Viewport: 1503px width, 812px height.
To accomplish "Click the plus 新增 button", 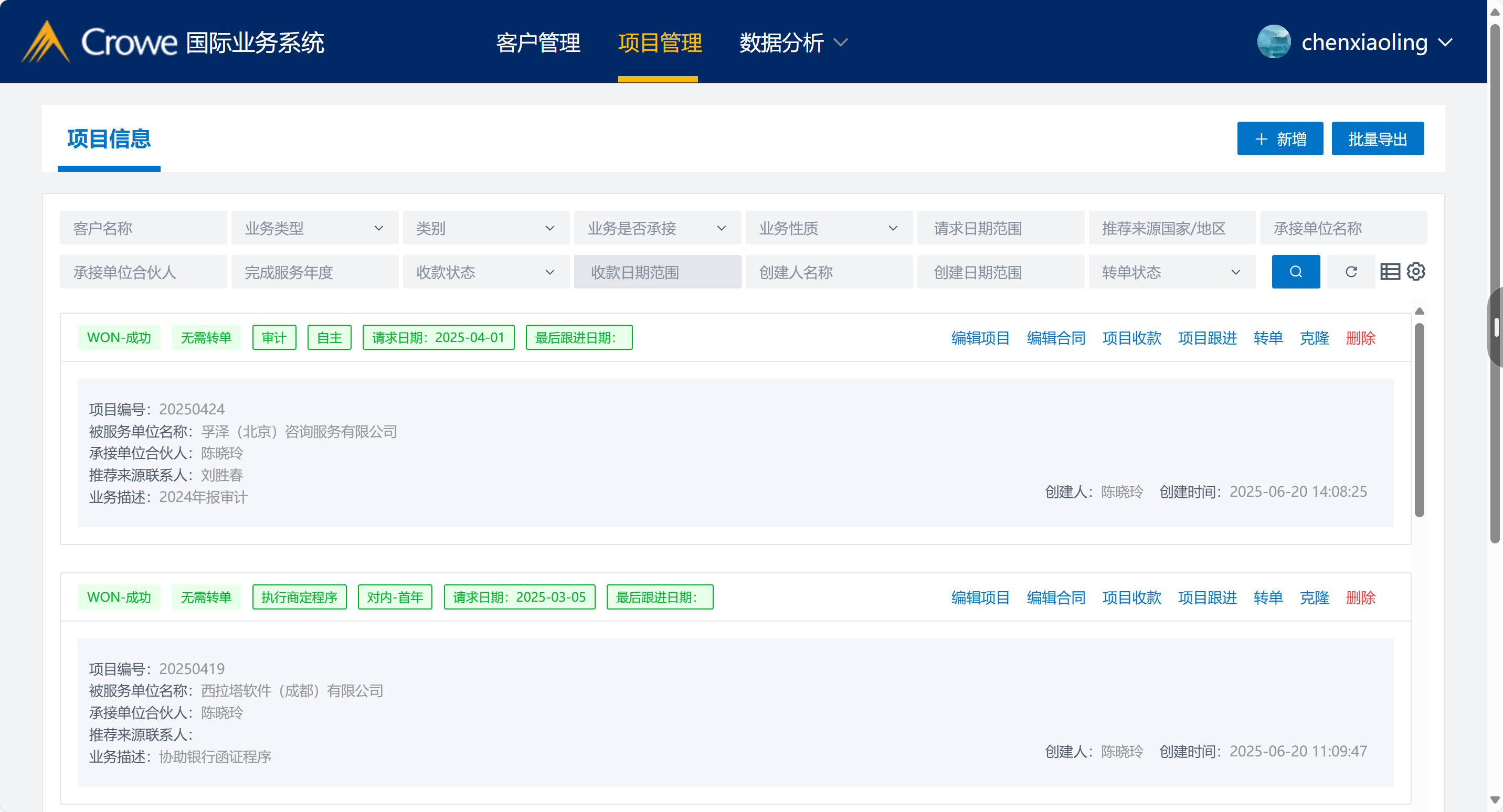I will click(1279, 139).
